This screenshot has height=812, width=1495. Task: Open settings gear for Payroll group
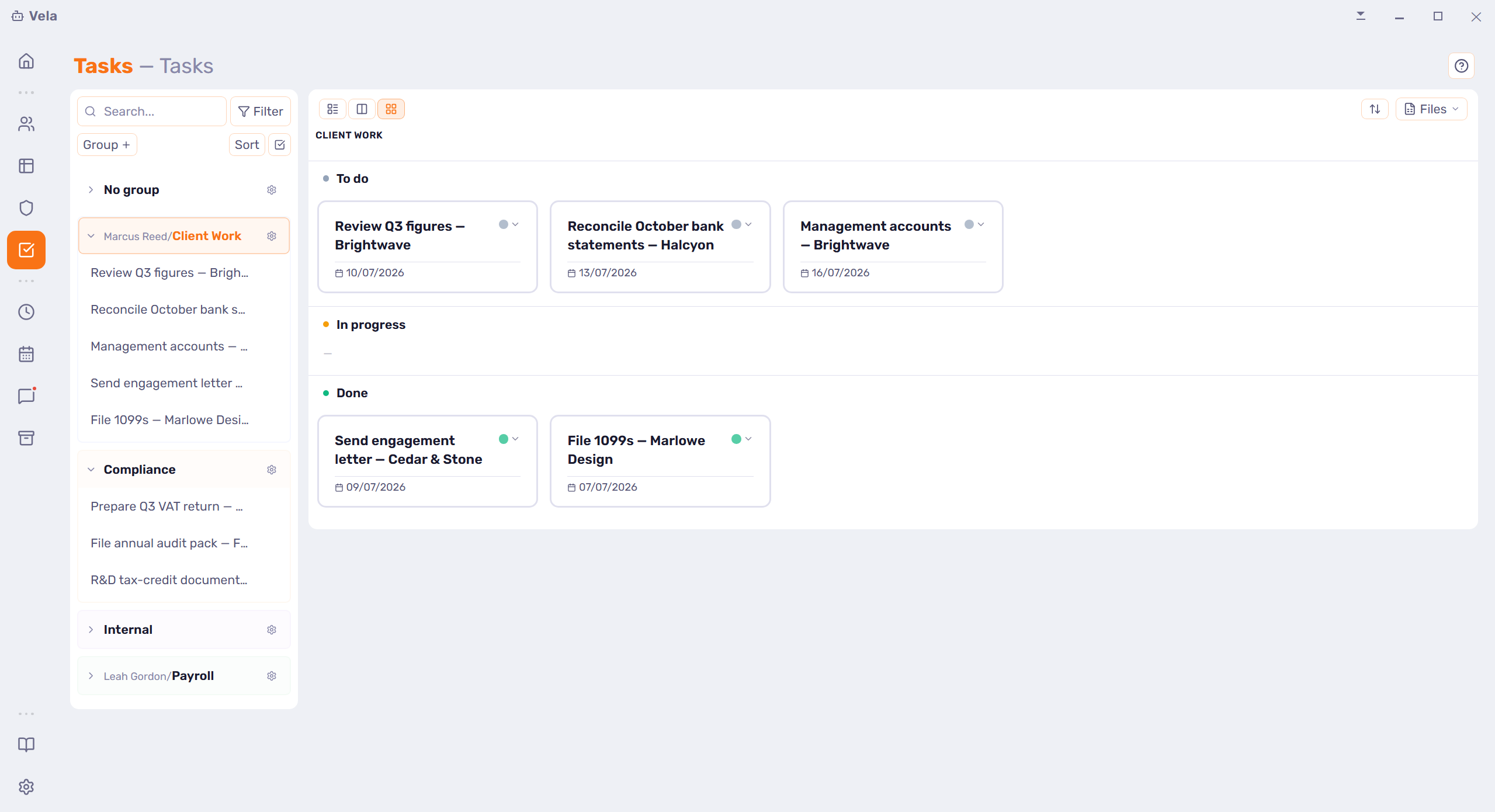click(272, 676)
